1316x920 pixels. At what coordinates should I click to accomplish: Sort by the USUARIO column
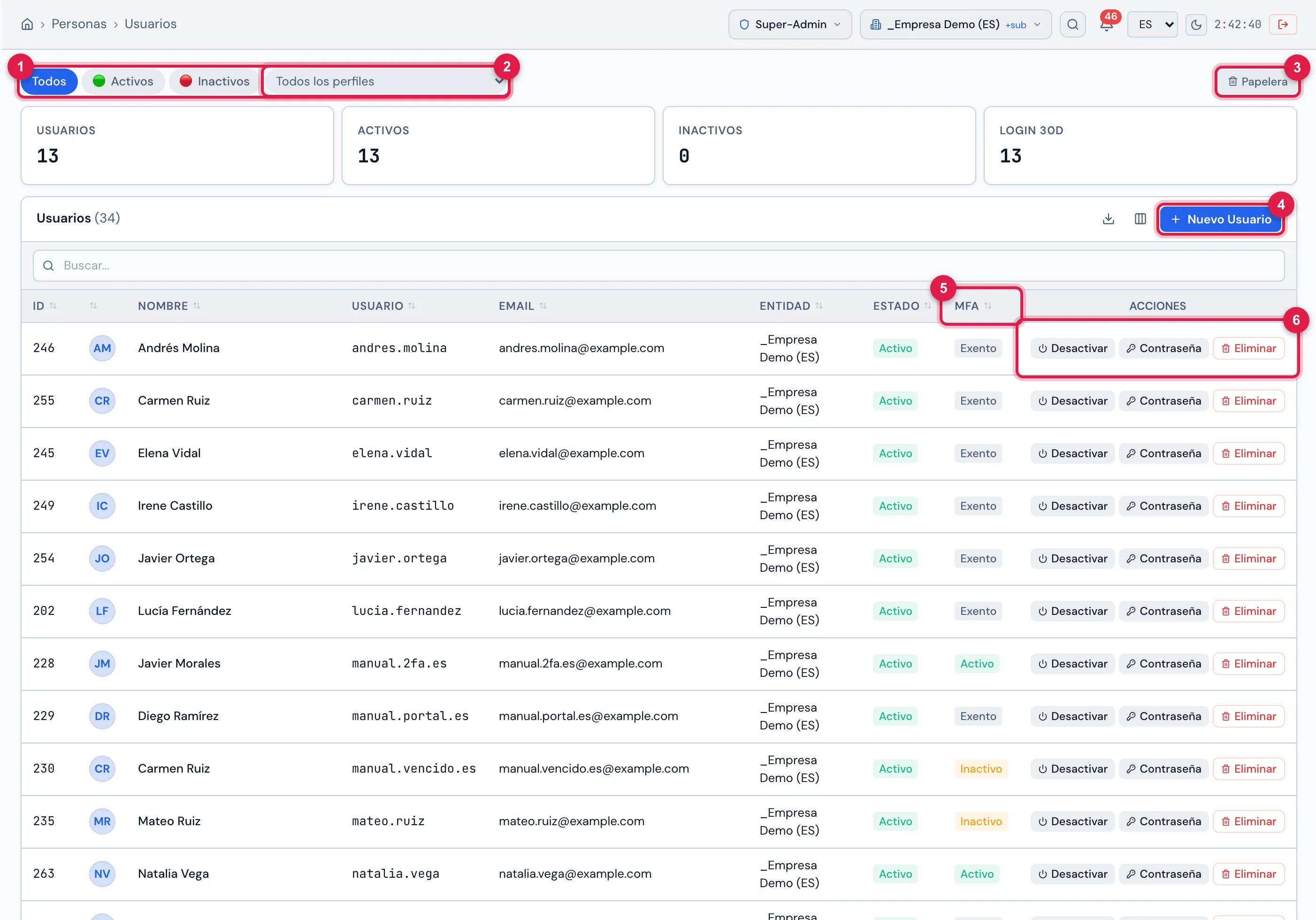[x=383, y=306]
